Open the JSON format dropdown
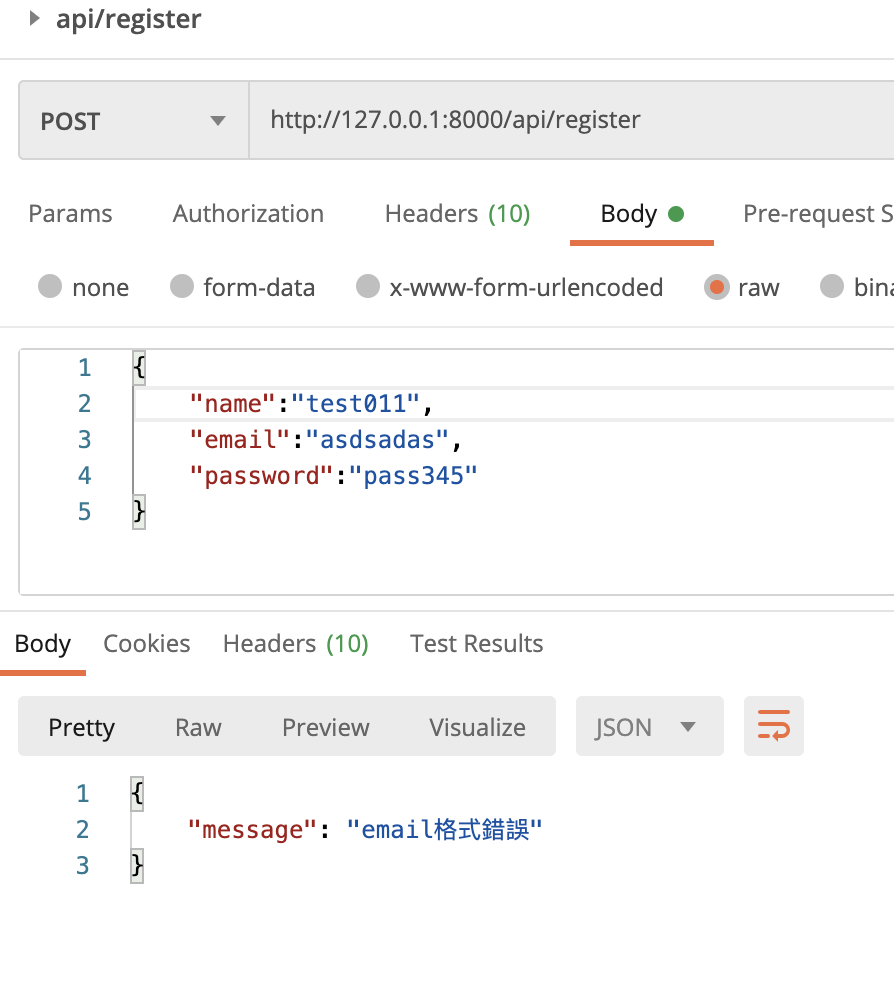The width and height of the screenshot is (894, 1004). pos(648,727)
